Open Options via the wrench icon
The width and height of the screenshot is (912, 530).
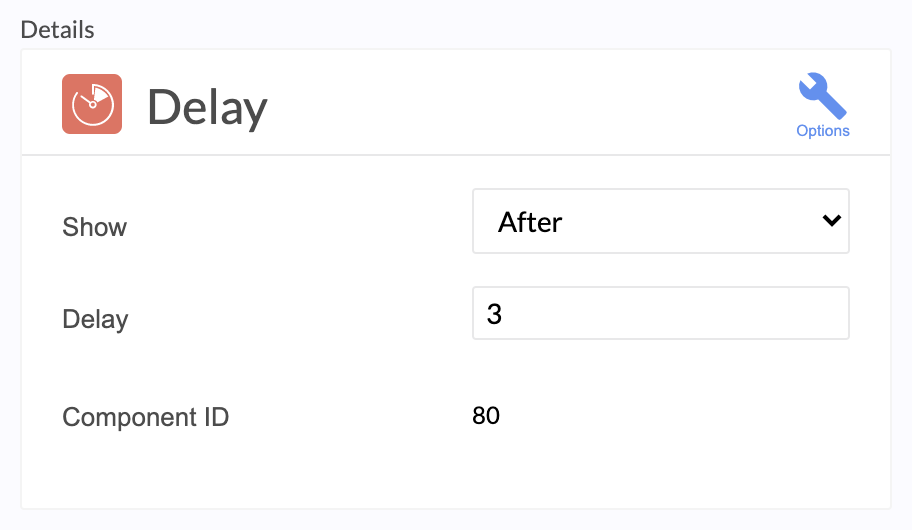(822, 96)
